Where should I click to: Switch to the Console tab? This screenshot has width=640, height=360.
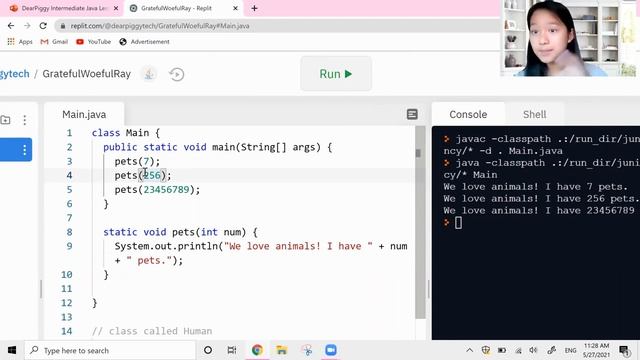click(x=468, y=114)
